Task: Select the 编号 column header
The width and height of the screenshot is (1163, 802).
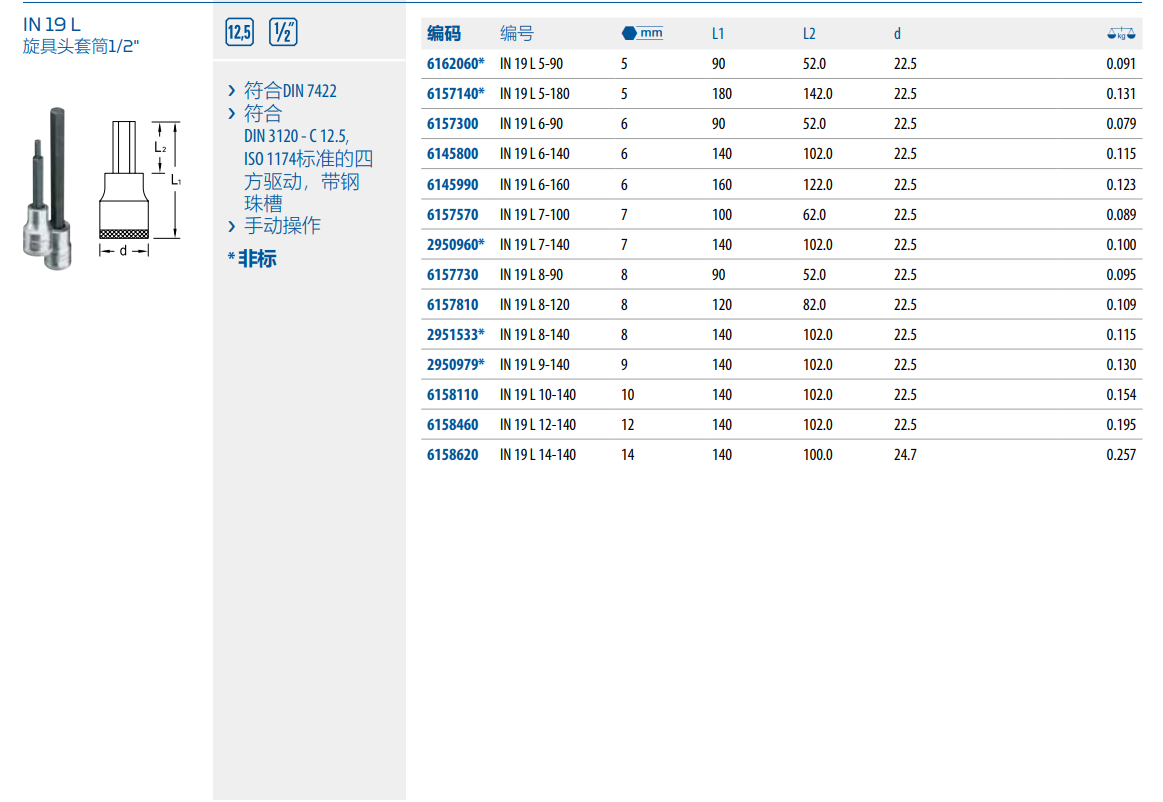Action: (x=517, y=34)
